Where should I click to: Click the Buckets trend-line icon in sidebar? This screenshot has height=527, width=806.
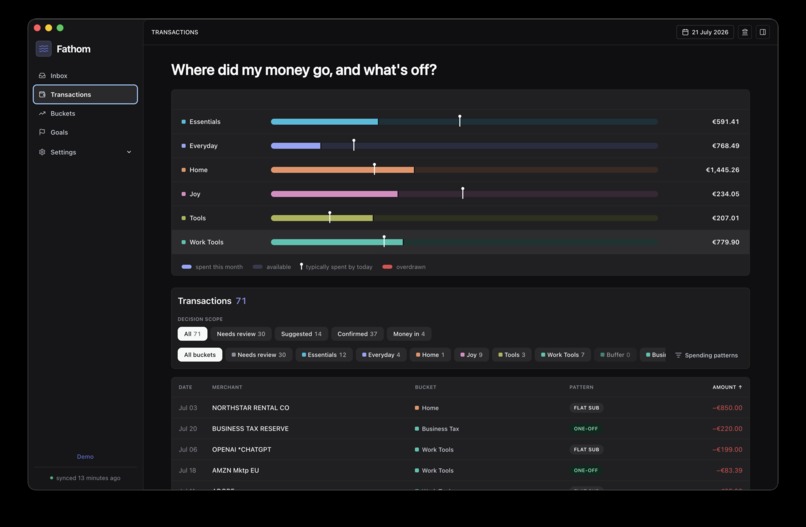click(42, 113)
